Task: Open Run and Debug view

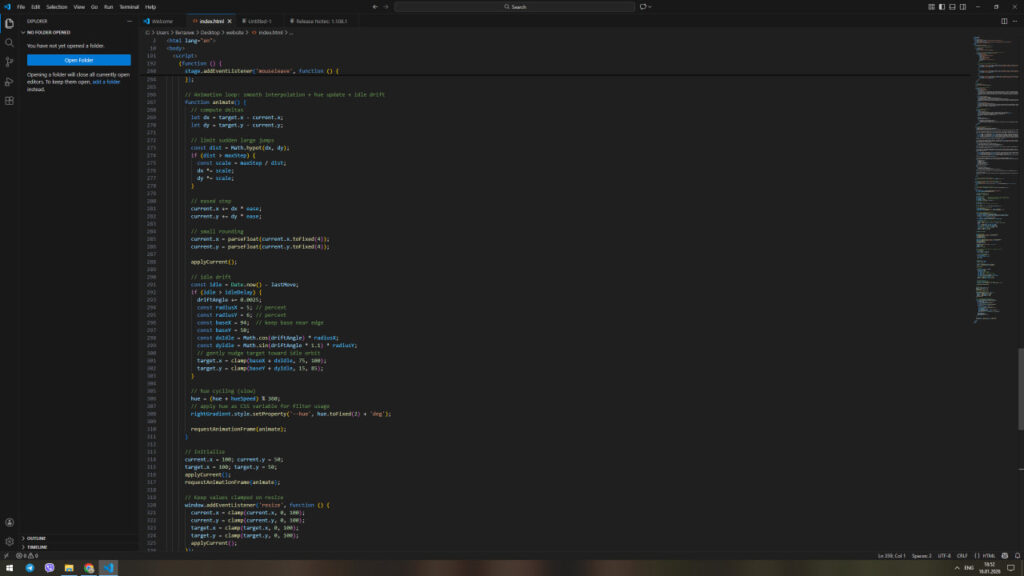Action: pos(9,82)
